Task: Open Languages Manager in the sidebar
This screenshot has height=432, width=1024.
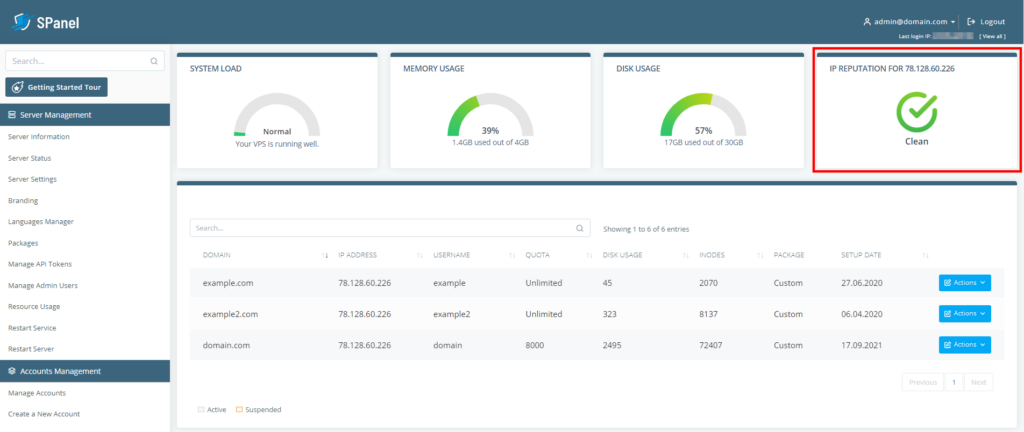Action: click(x=40, y=221)
